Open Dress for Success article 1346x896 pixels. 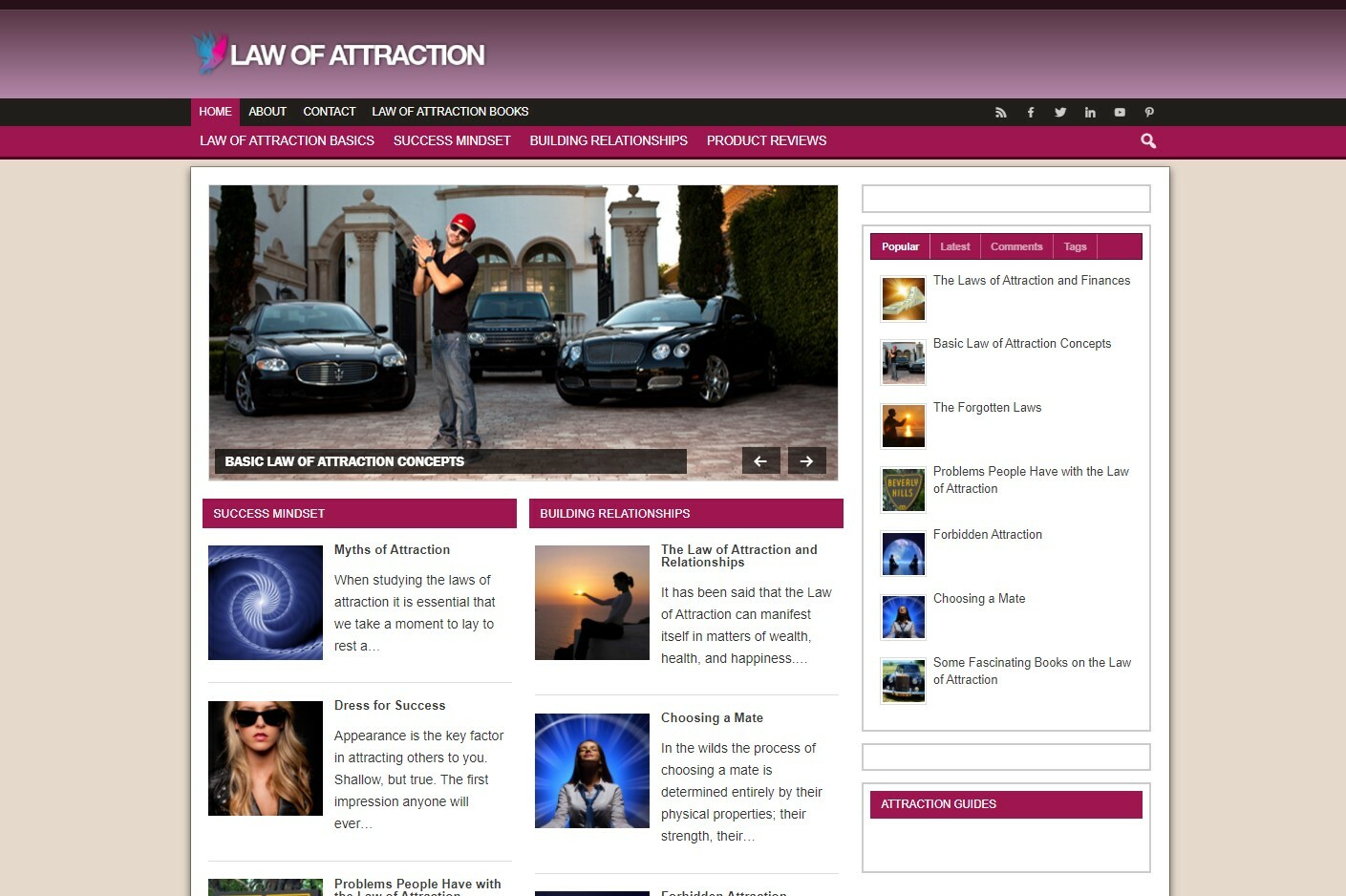point(390,706)
